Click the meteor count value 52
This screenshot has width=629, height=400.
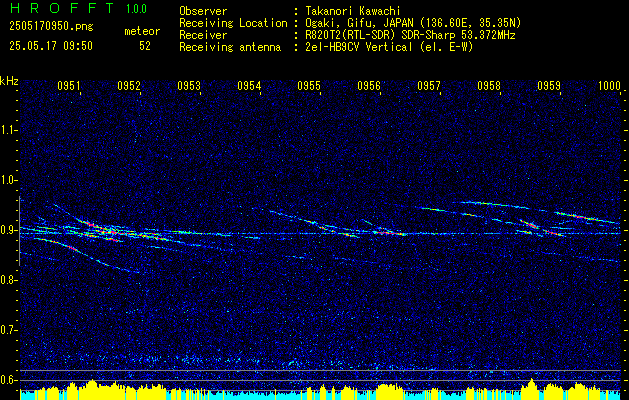coord(145,46)
